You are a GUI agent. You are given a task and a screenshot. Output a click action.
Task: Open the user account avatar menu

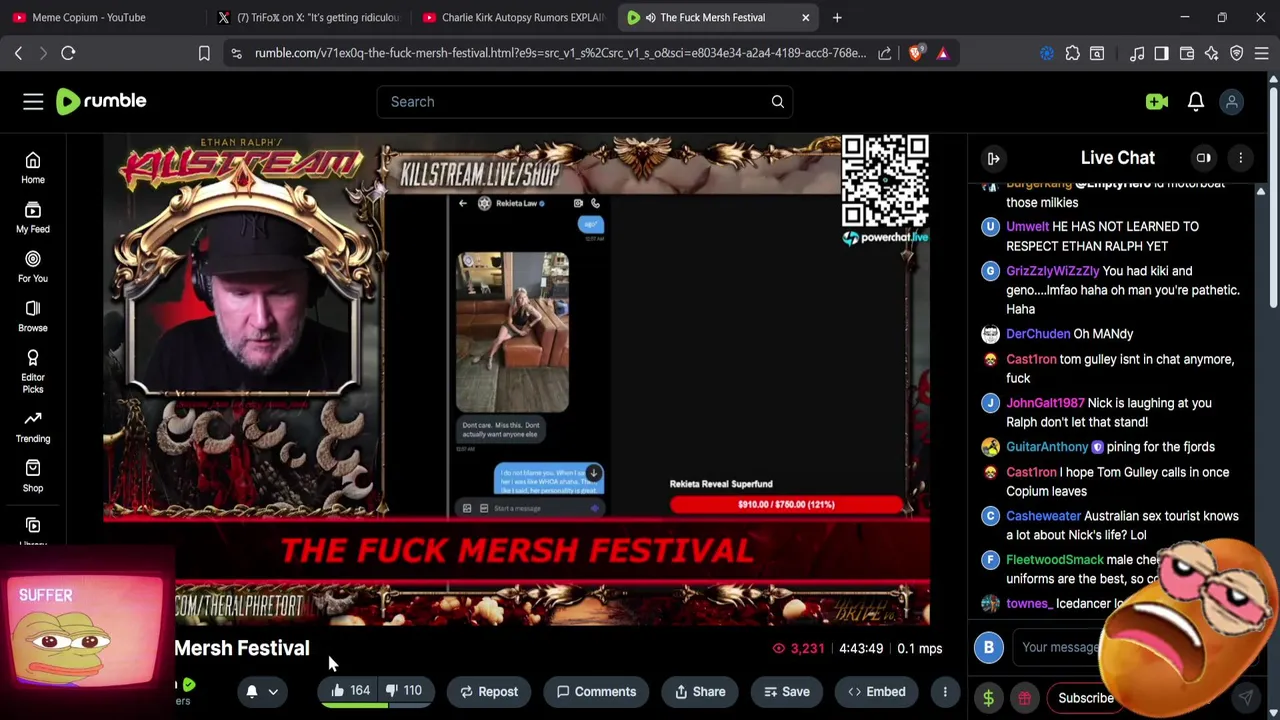point(1232,101)
